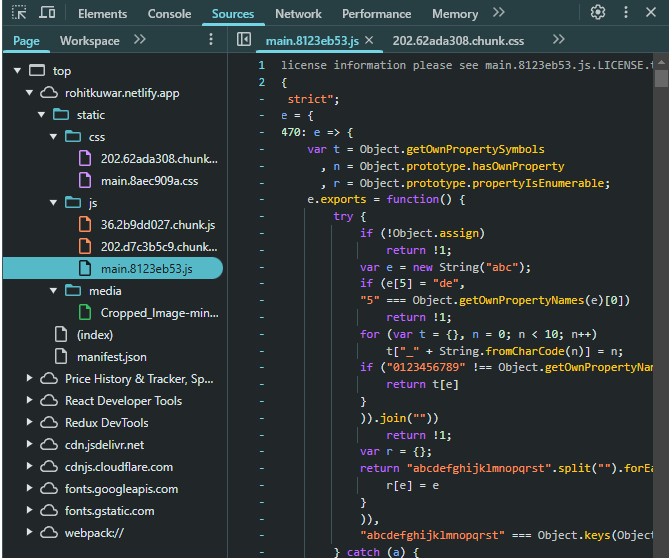The width and height of the screenshot is (669, 558).
Task: Toggle the device toolbar icon
Action: click(48, 14)
